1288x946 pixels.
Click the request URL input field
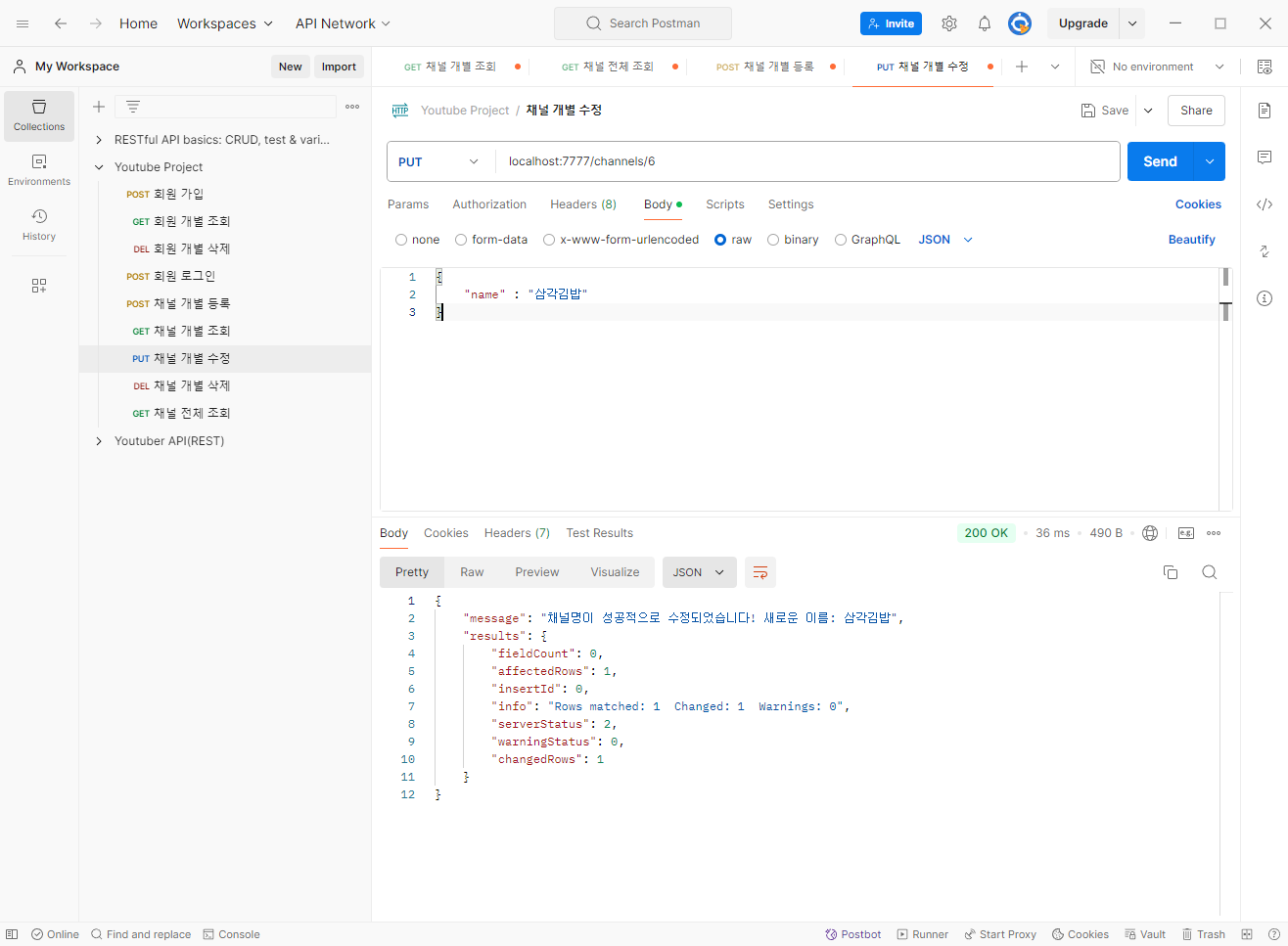pyautogui.click(x=807, y=161)
